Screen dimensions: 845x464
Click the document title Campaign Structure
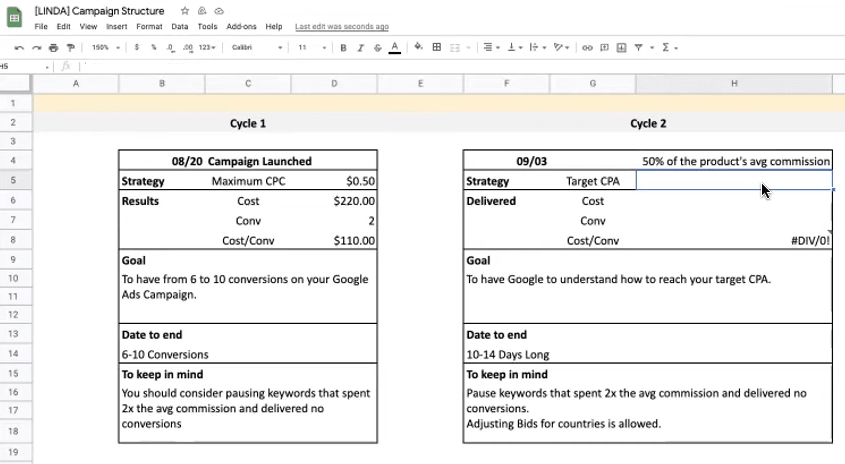click(100, 11)
